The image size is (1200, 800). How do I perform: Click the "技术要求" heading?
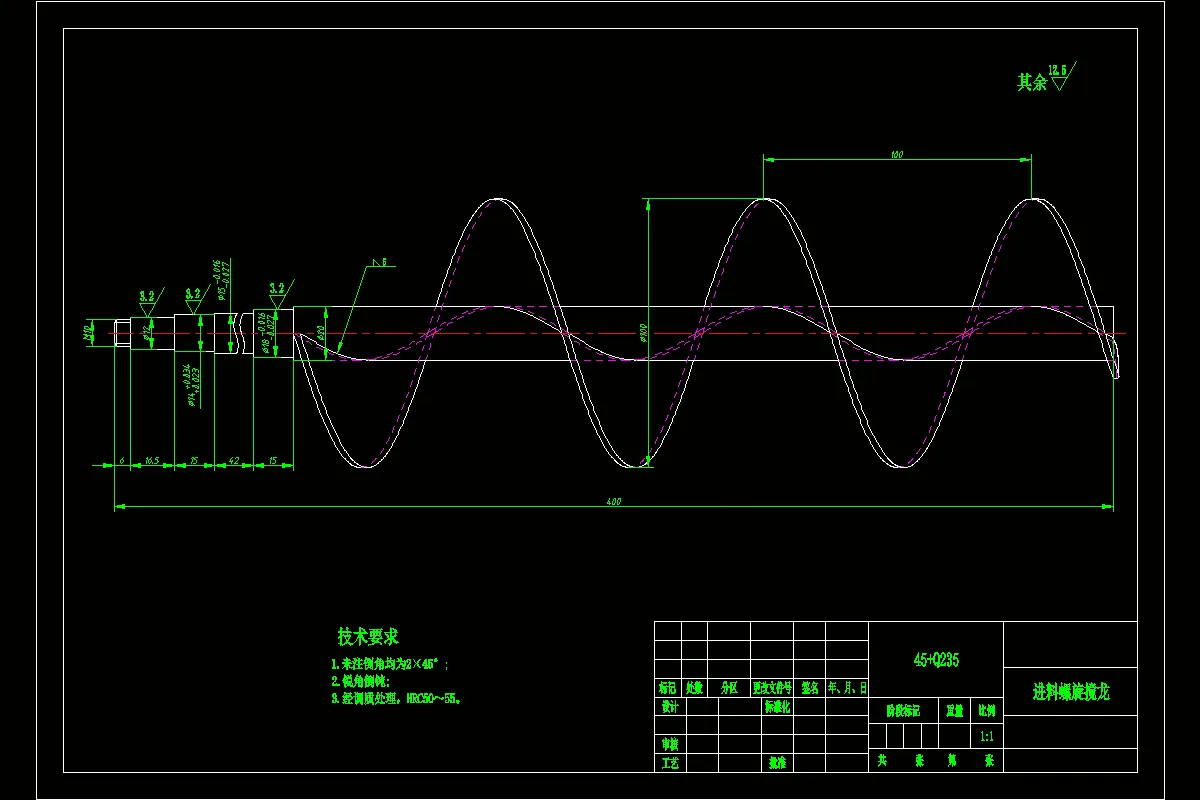click(368, 636)
